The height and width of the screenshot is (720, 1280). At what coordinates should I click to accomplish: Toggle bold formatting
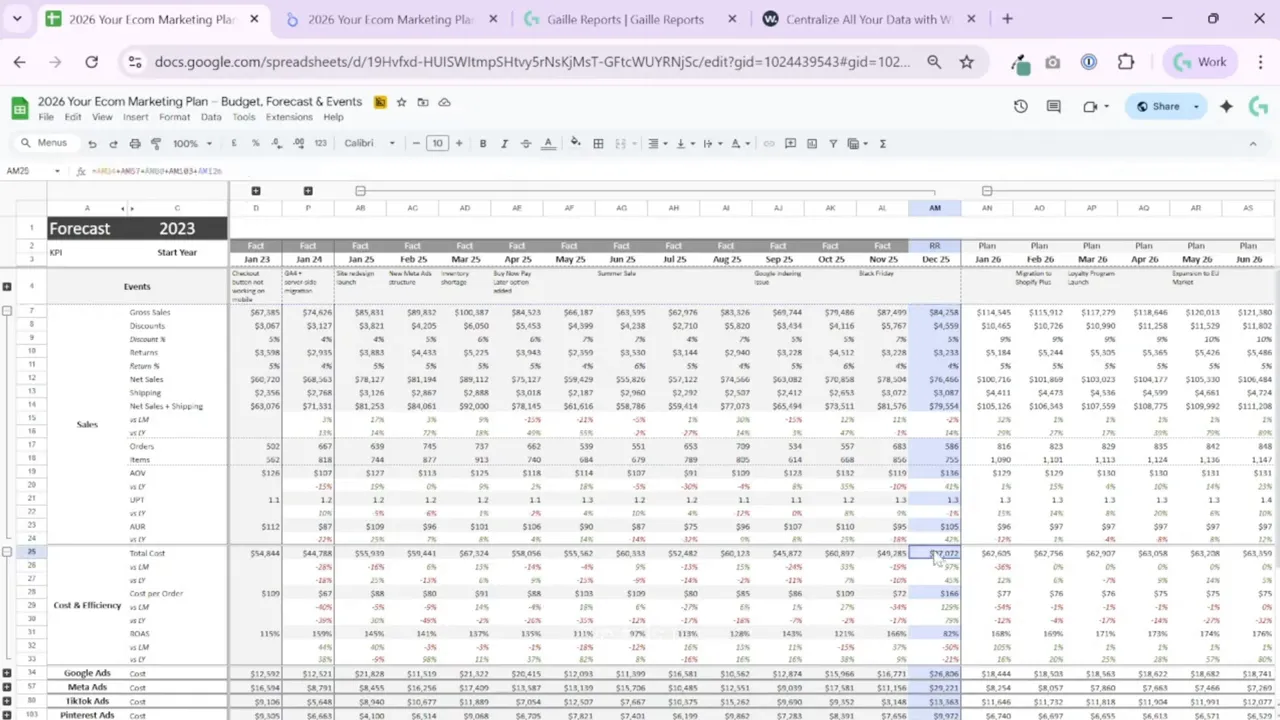point(482,143)
